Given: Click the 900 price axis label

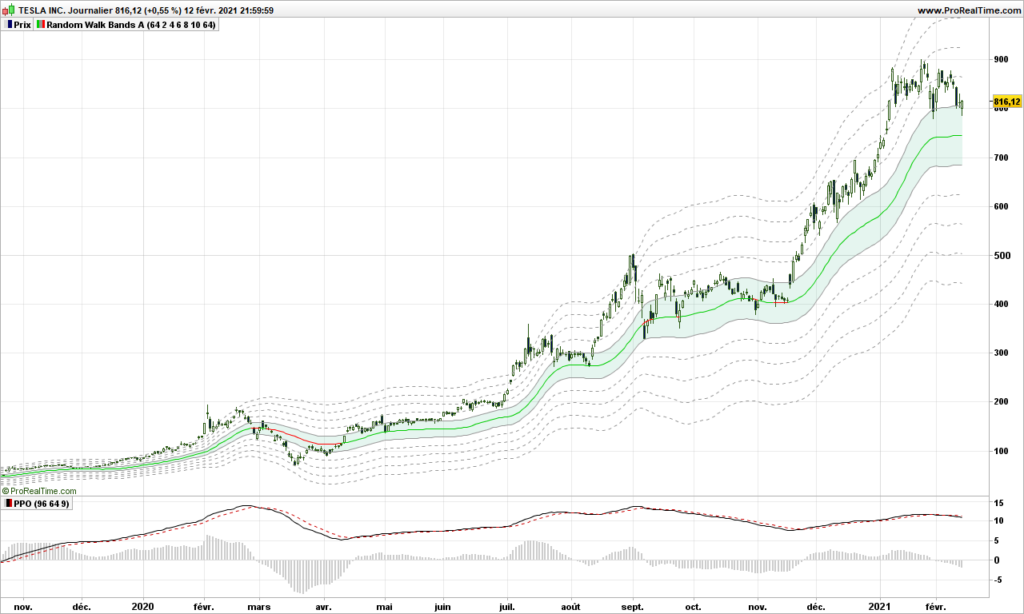Looking at the screenshot, I should 1000,59.
